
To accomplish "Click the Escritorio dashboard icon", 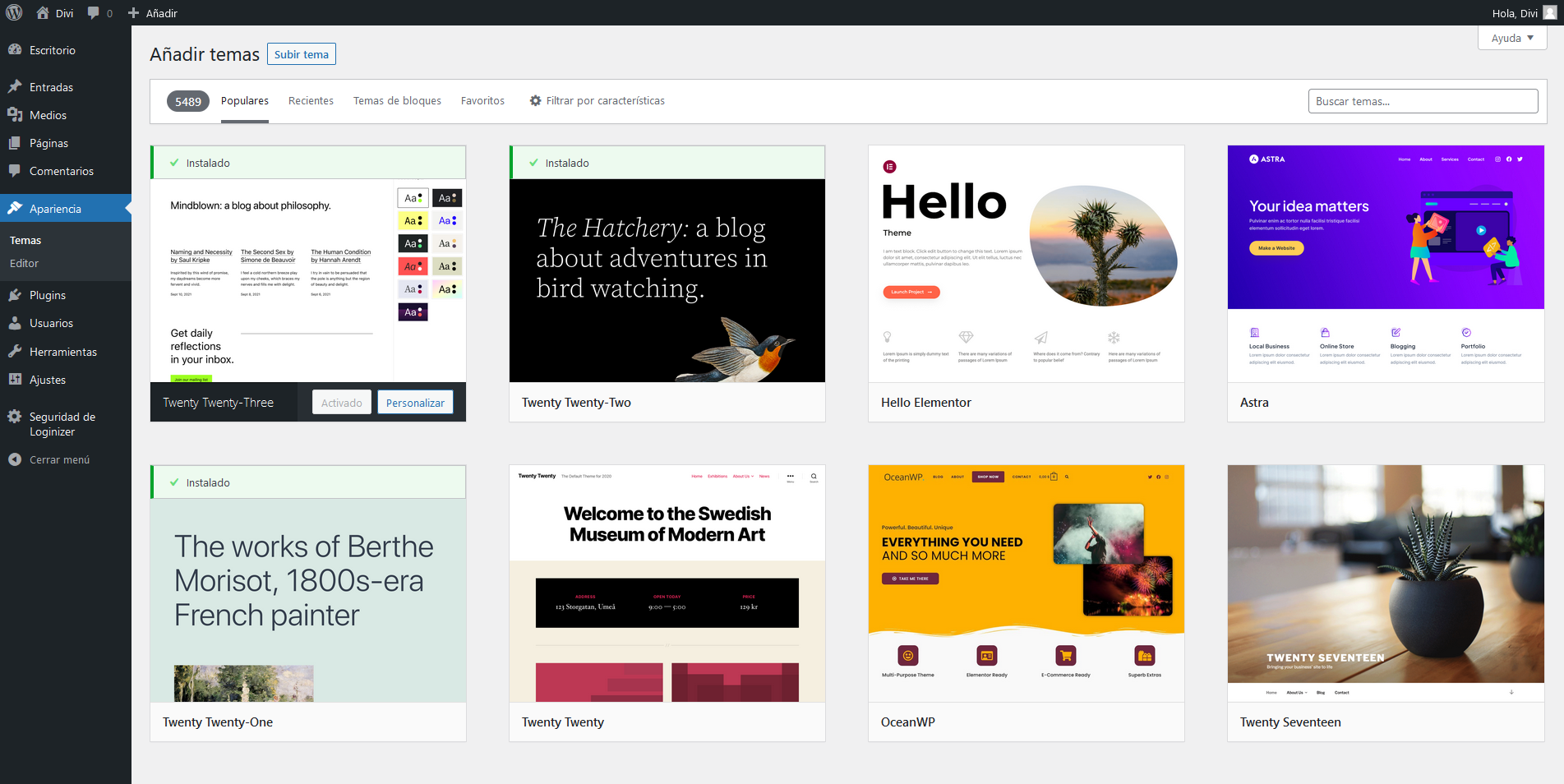I will pos(15,49).
